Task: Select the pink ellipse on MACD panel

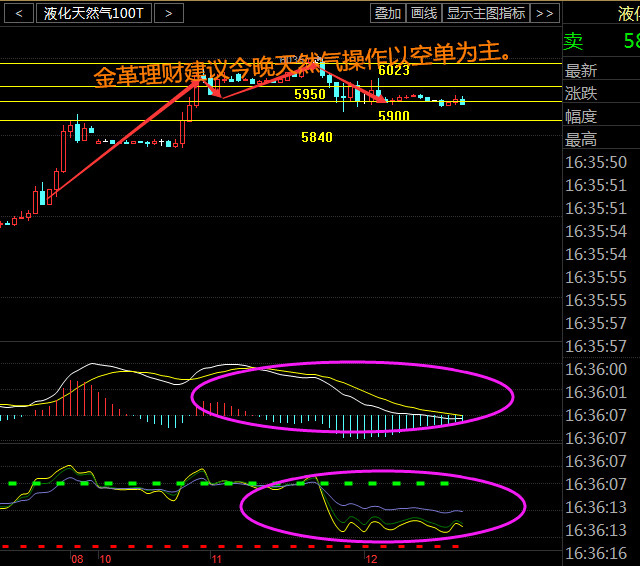Action: pyautogui.click(x=352, y=398)
